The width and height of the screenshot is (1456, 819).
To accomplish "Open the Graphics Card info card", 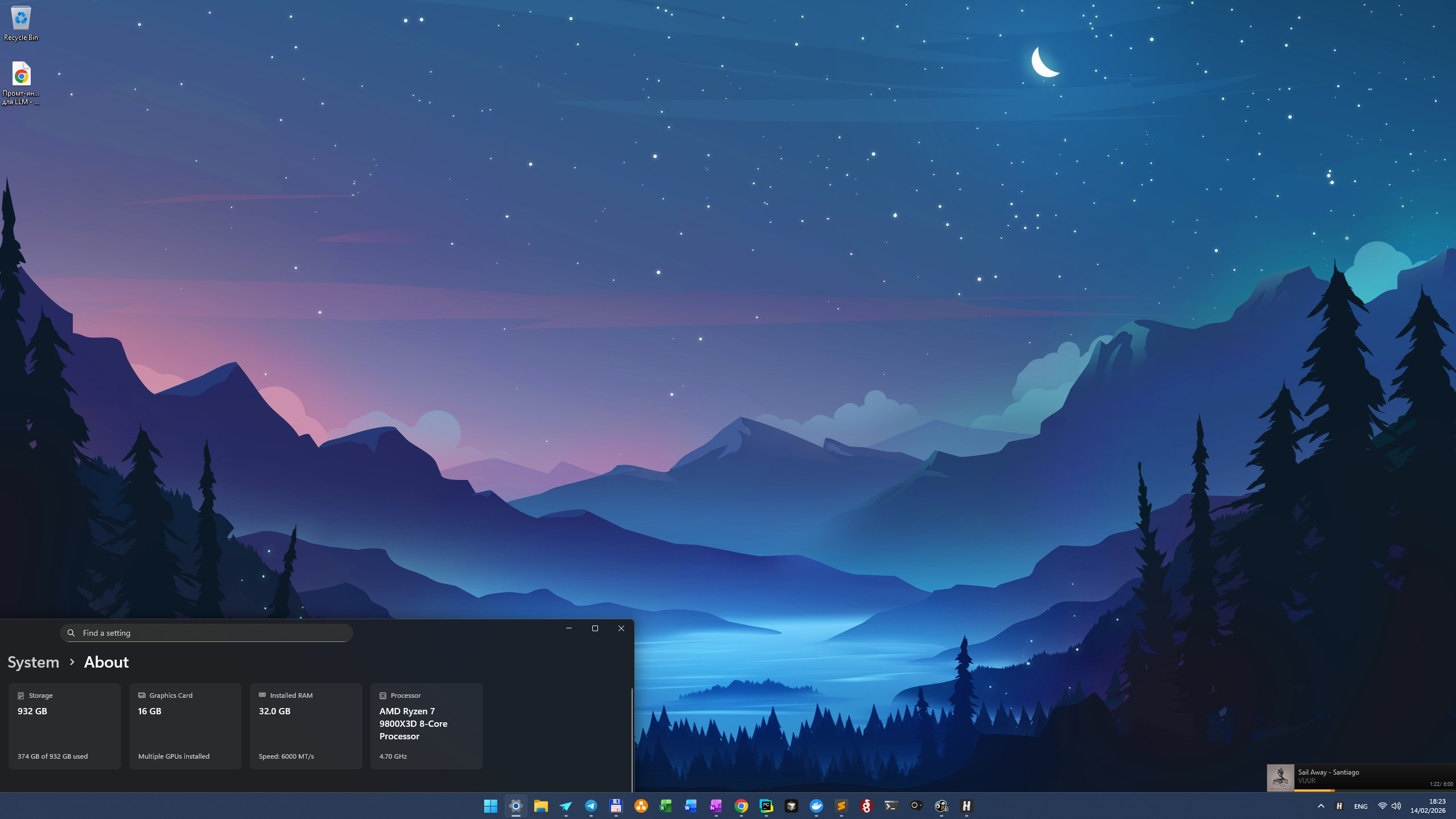I will pos(185,726).
